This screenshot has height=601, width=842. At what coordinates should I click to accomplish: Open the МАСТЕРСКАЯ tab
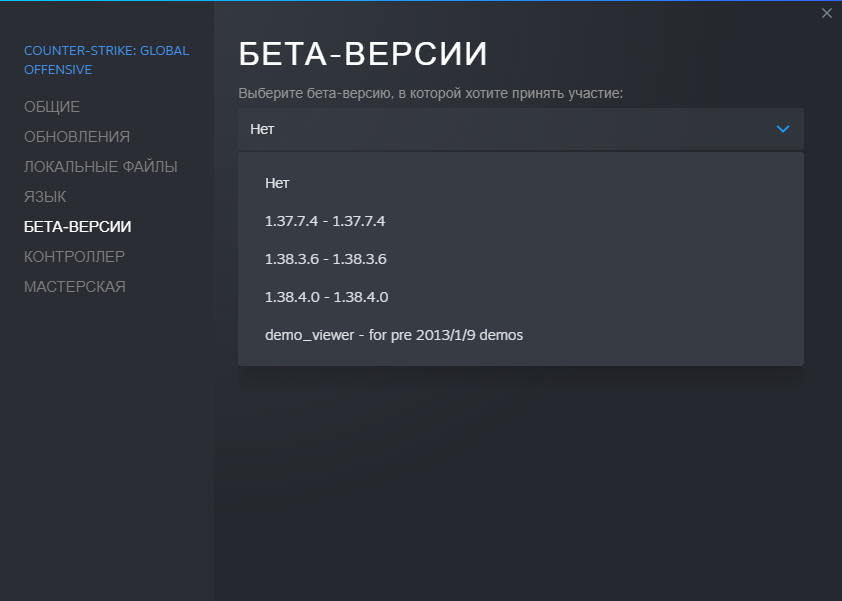pos(75,287)
